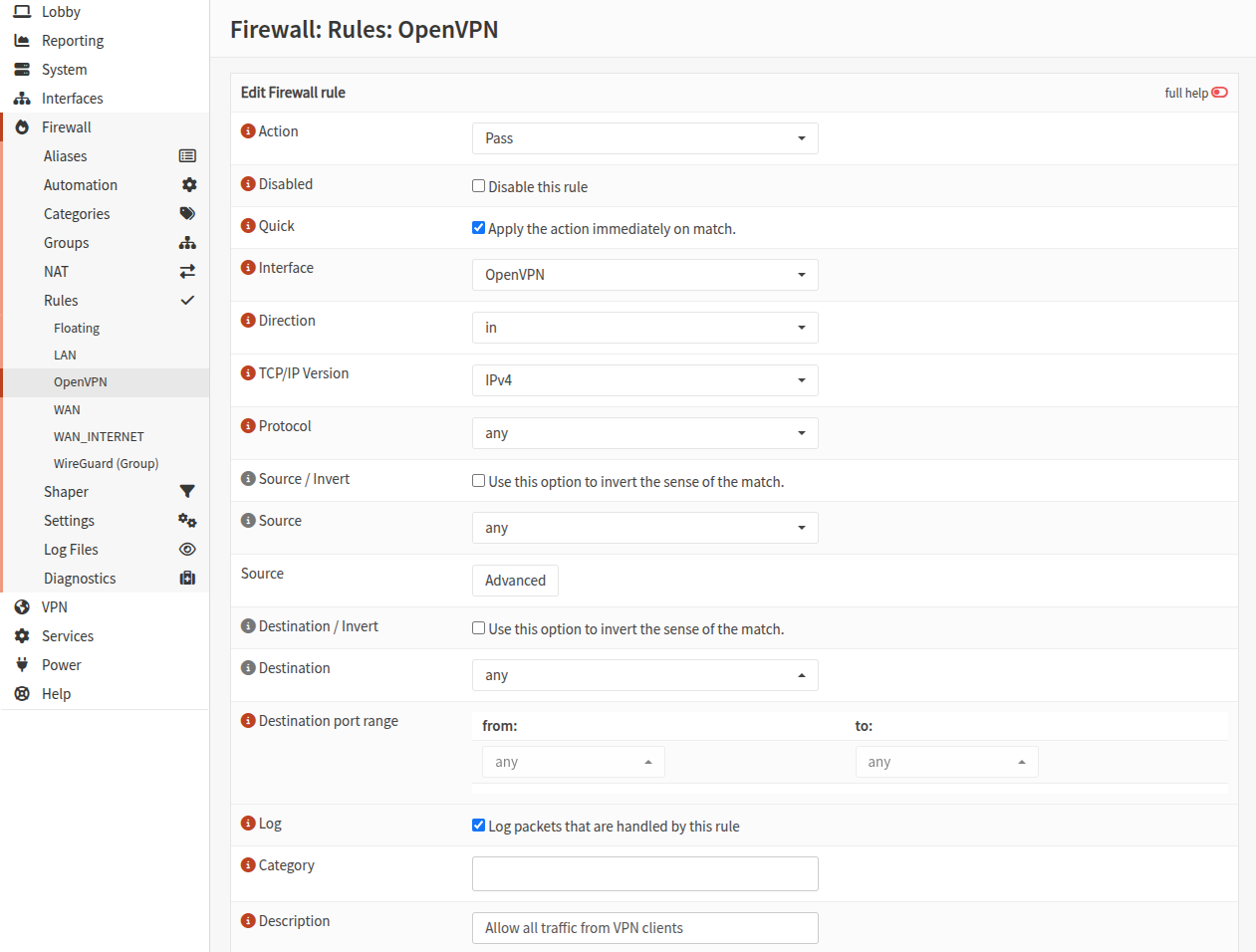Check the Disable this rule checkbox
Viewport: 1256px width, 952px height.
pyautogui.click(x=479, y=186)
